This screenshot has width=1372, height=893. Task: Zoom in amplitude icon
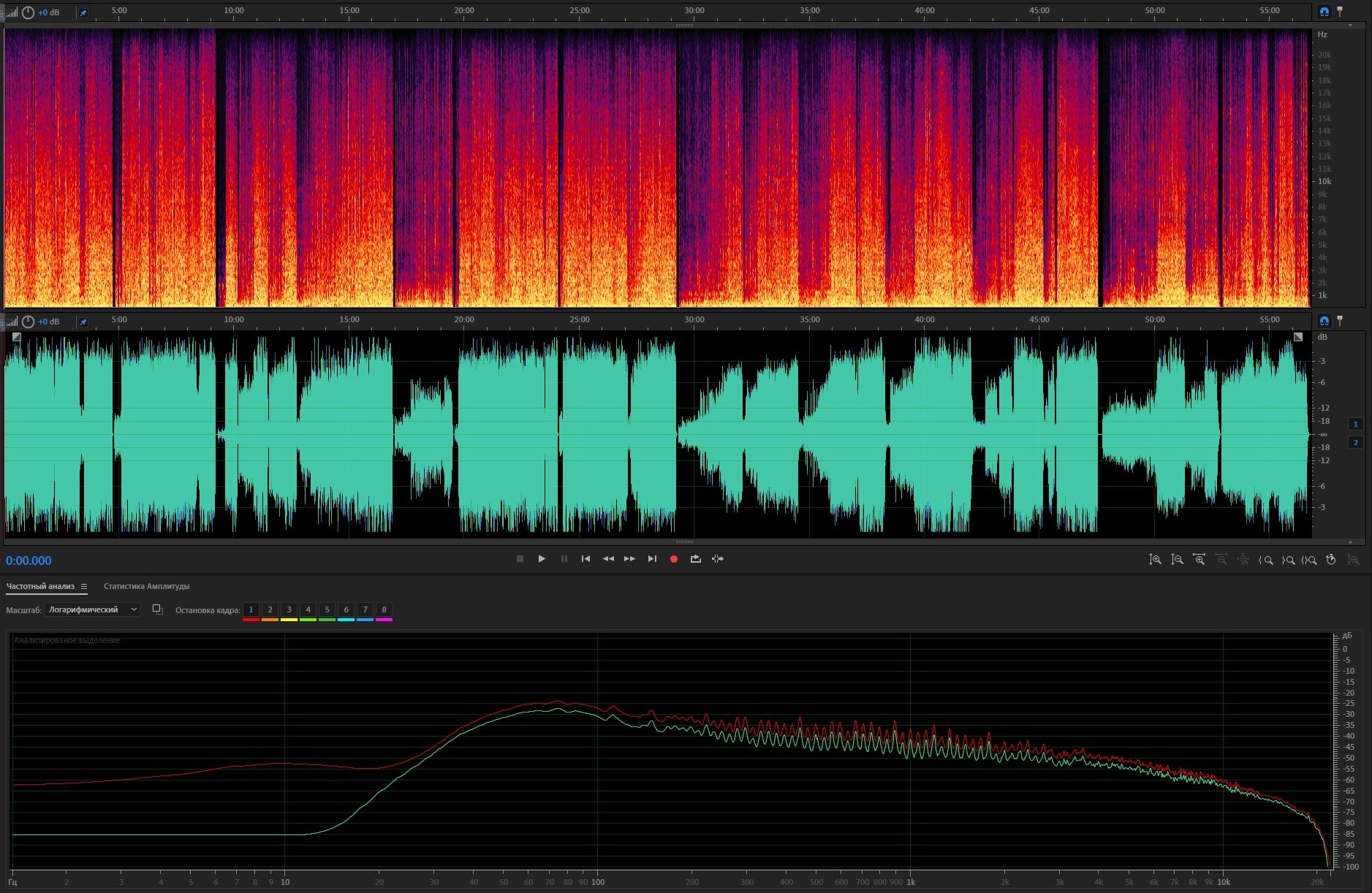[x=1155, y=560]
